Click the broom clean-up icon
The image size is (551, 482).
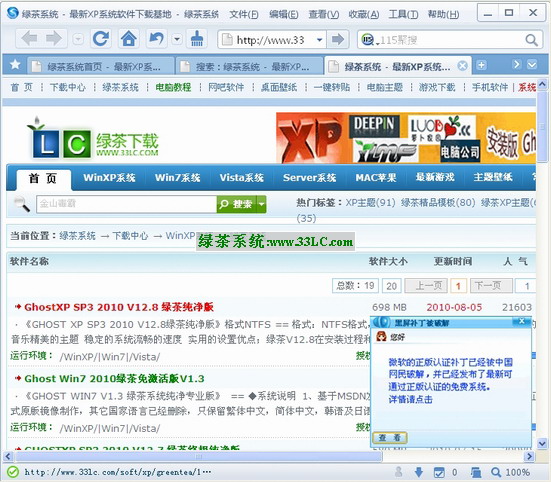(197, 39)
